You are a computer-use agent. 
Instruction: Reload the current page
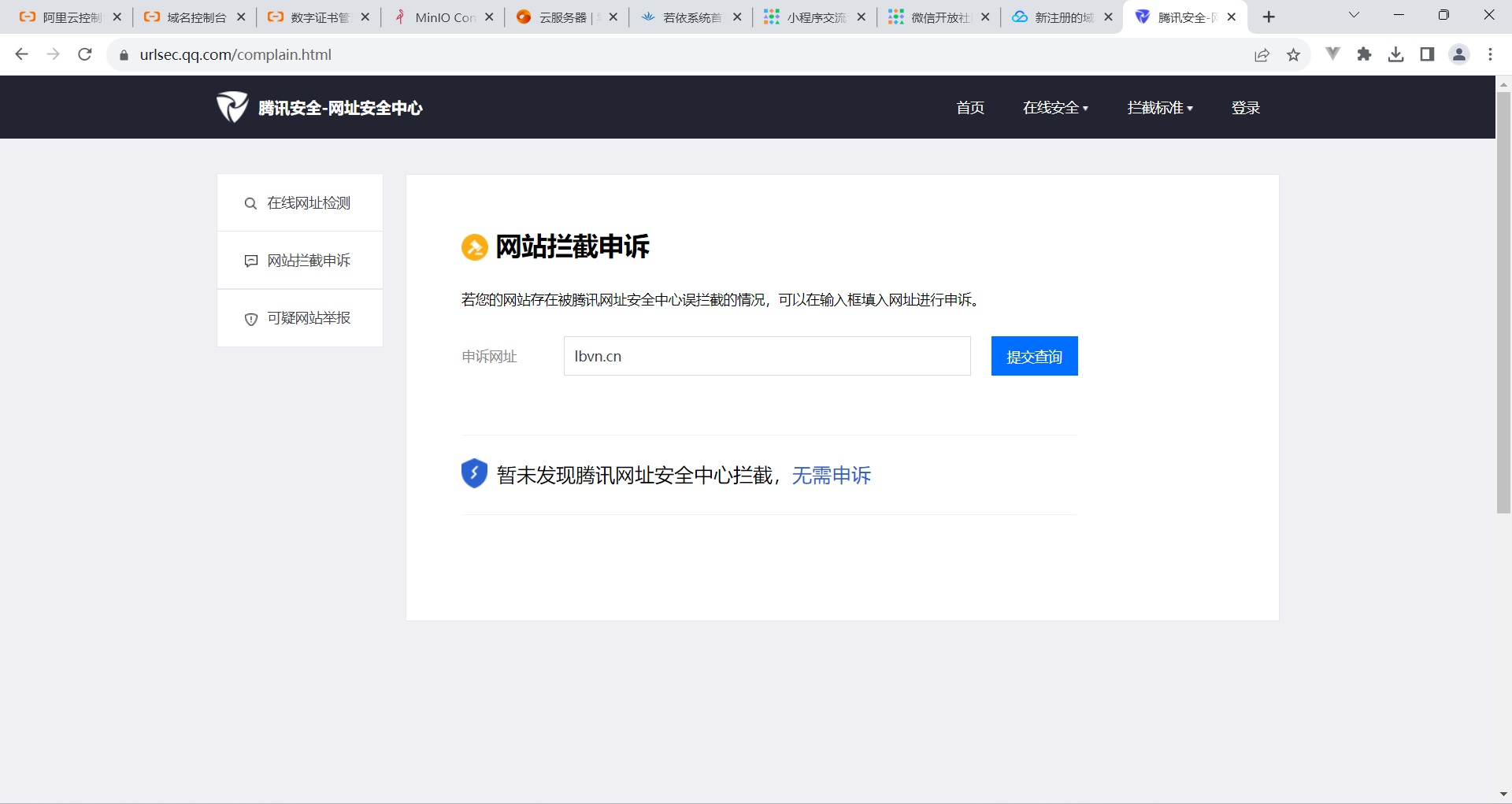[85, 54]
